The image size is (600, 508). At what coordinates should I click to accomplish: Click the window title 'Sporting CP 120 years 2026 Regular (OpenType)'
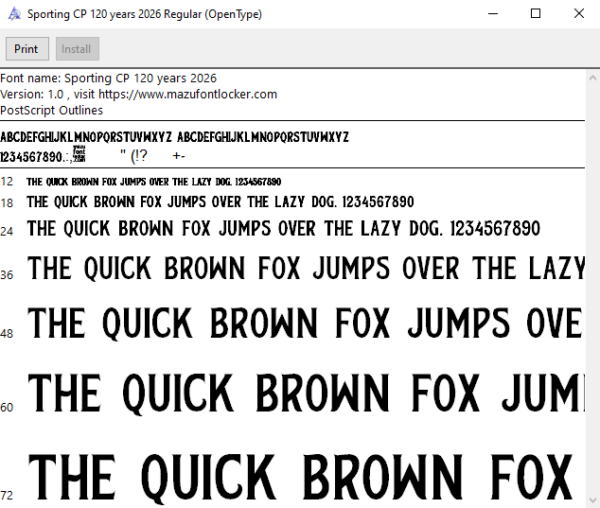pyautogui.click(x=144, y=14)
